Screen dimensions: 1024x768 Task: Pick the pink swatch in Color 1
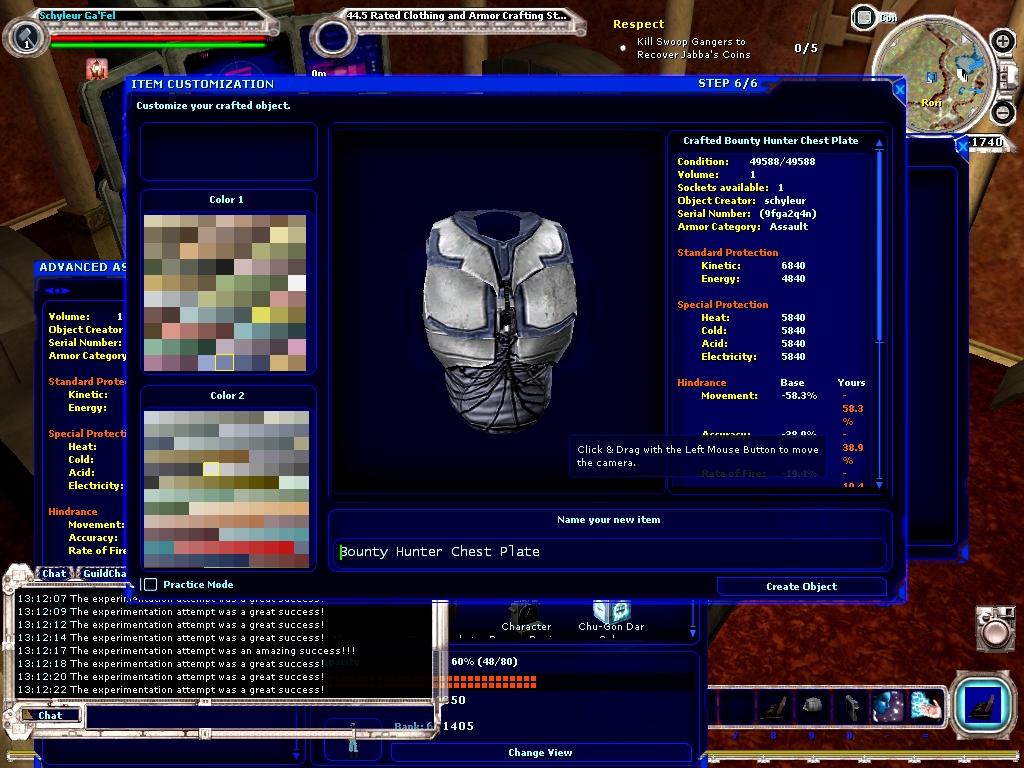click(297, 346)
